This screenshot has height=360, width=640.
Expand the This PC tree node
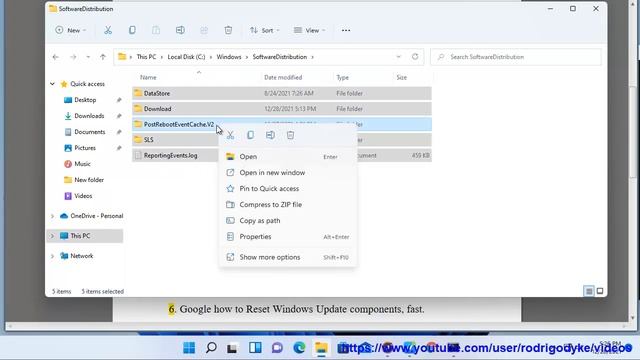[x=52, y=236]
